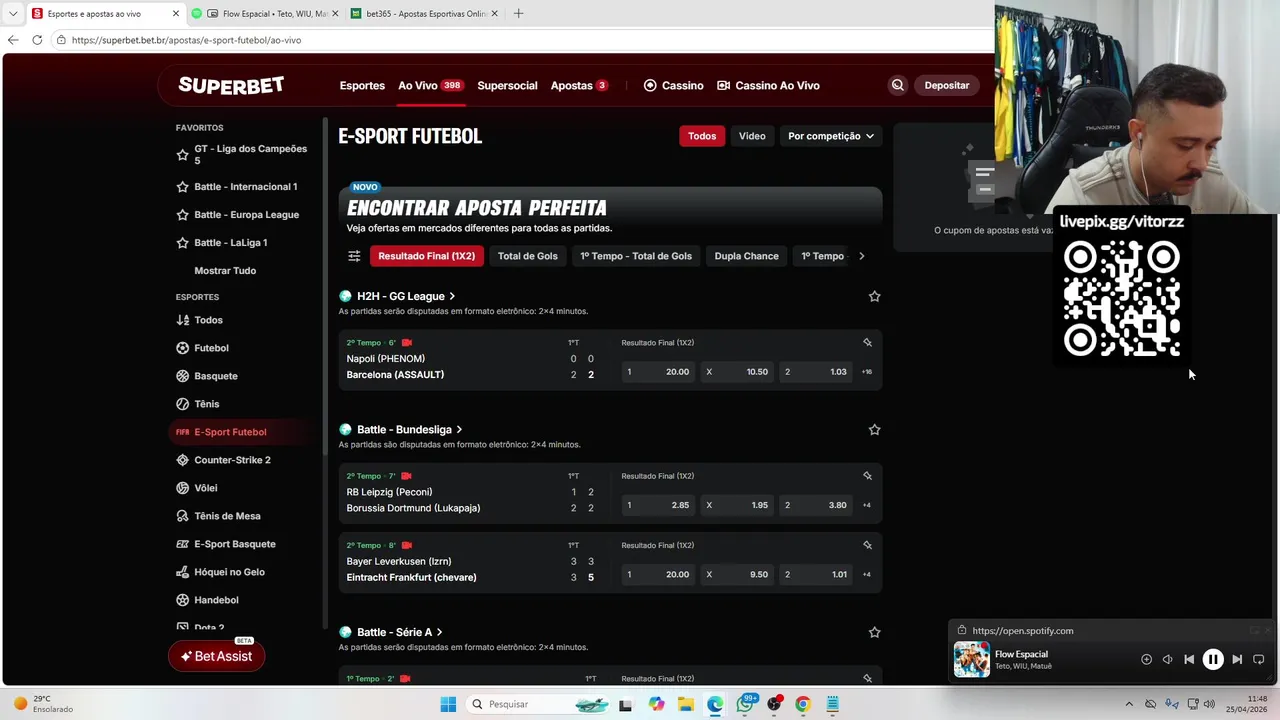Screen dimensions: 1280x720
Task: Open the Bet Assist beta button
Action: [217, 656]
